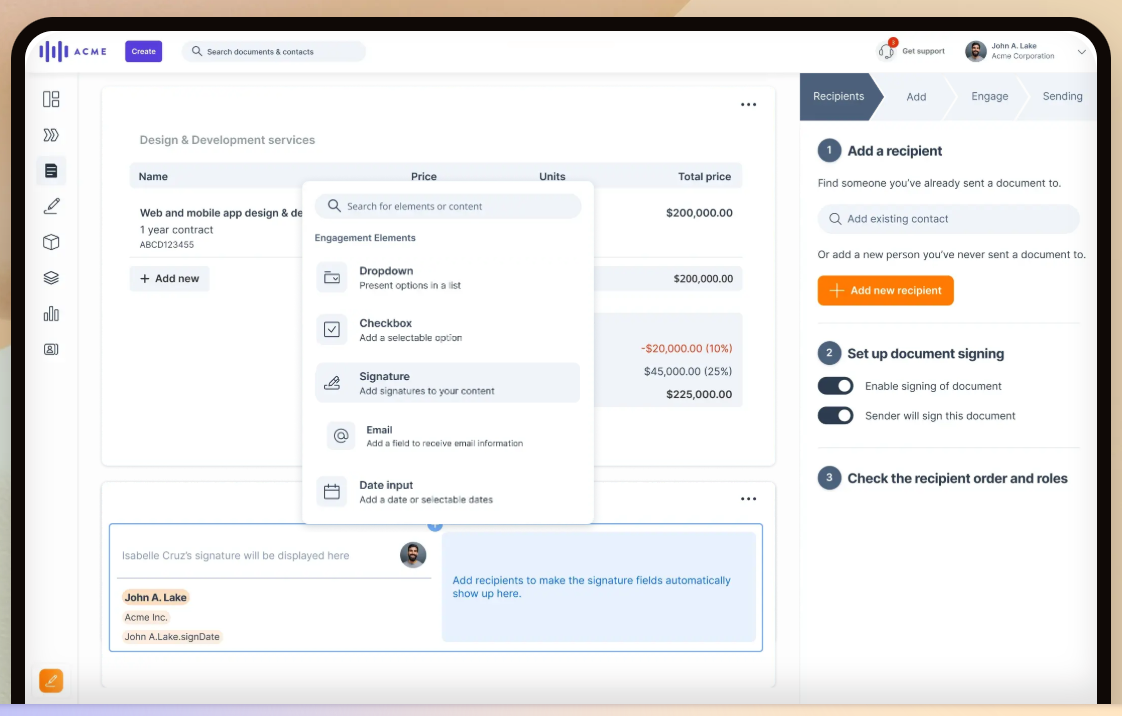Screen dimensions: 1122x716
Task: Click the Get support headset icon
Action: (x=887, y=51)
